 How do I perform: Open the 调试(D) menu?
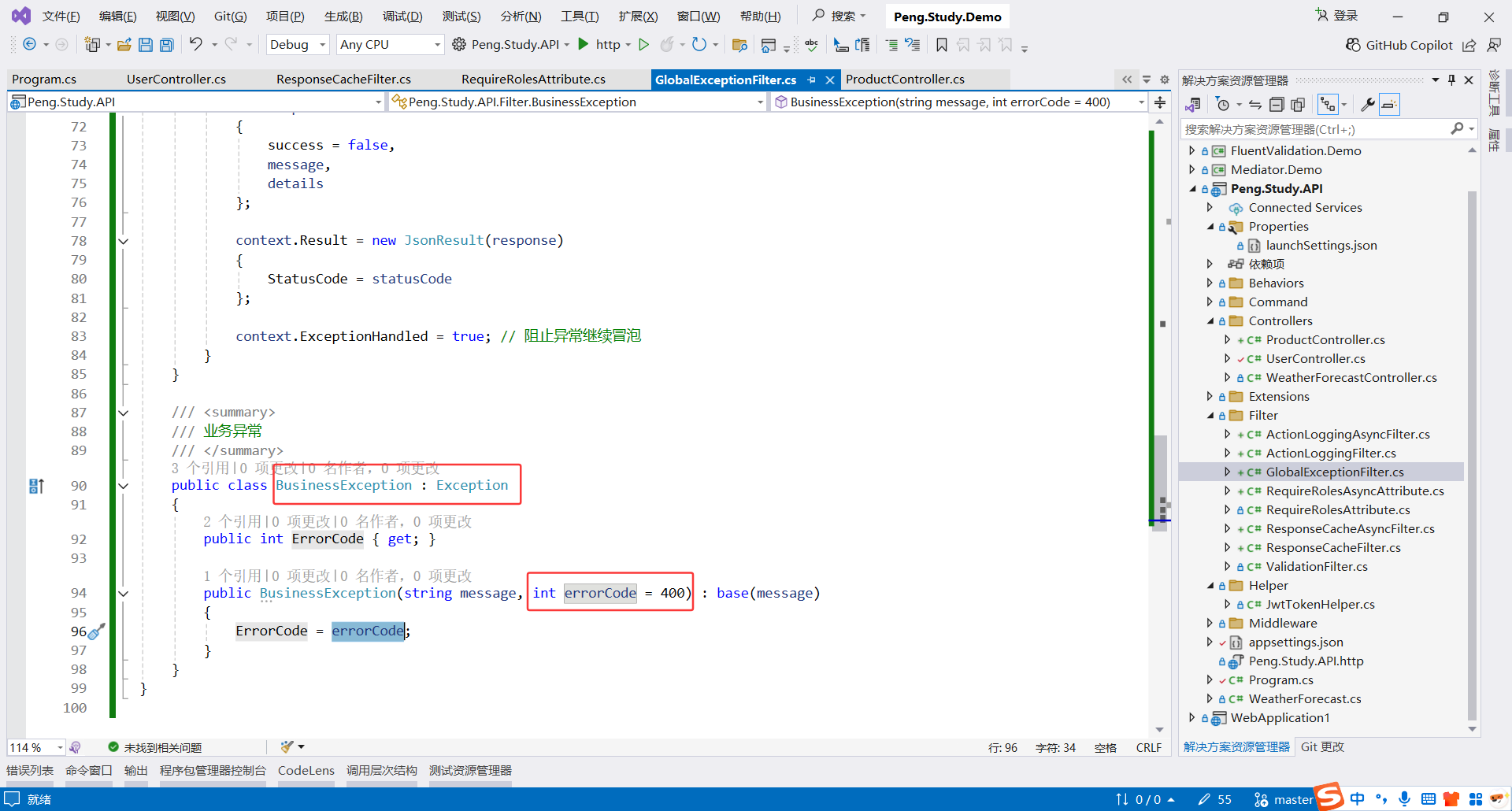[402, 17]
